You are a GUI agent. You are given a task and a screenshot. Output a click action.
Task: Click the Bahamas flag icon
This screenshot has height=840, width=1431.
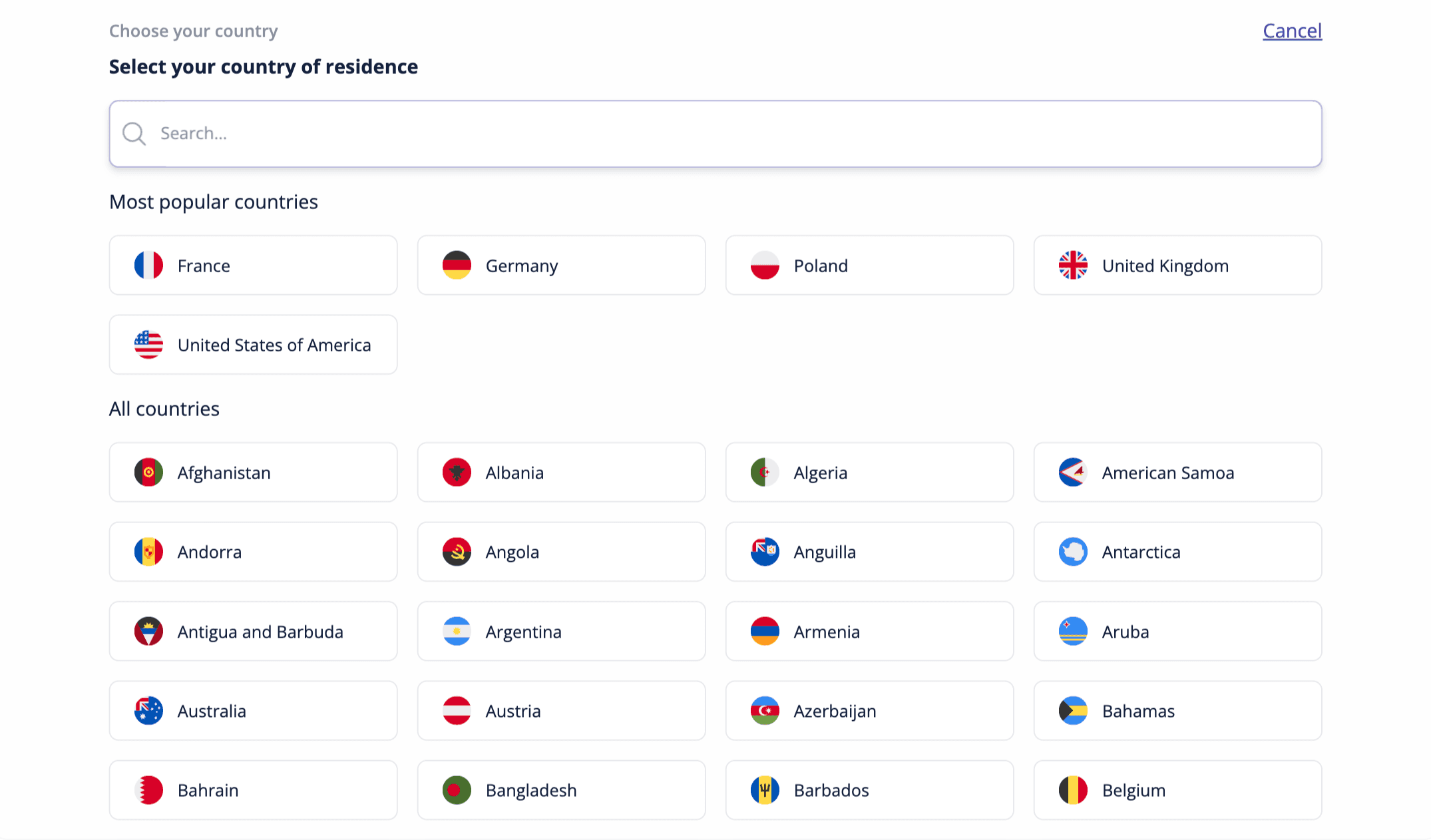pyautogui.click(x=1073, y=711)
